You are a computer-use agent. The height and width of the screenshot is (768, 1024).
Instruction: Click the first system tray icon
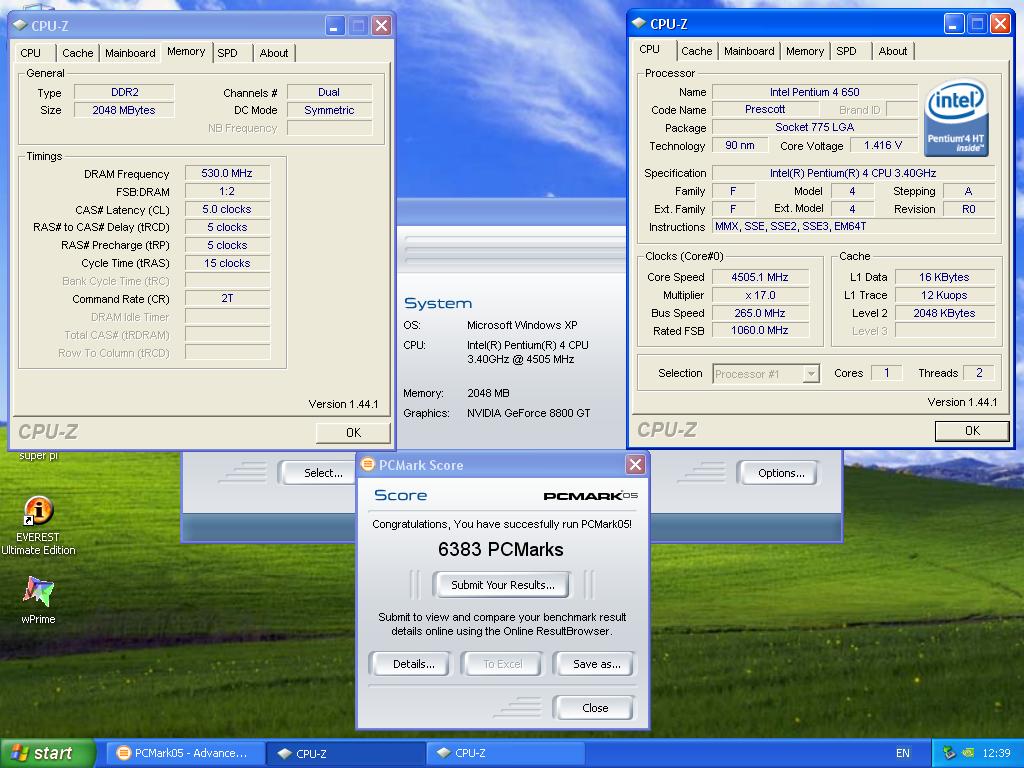coord(949,753)
